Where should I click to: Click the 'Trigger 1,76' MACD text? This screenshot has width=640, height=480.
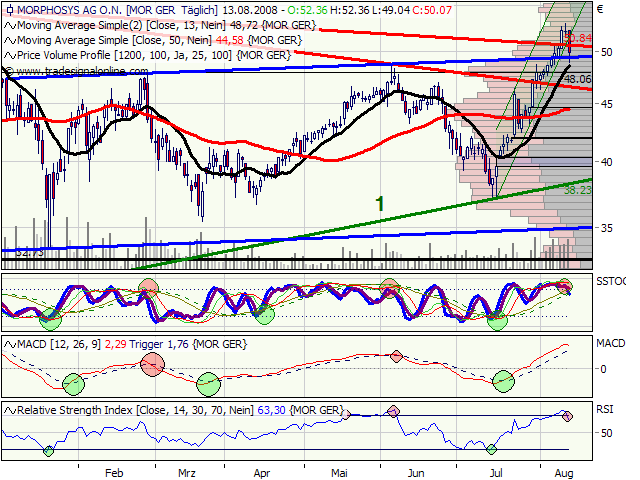[159, 345]
